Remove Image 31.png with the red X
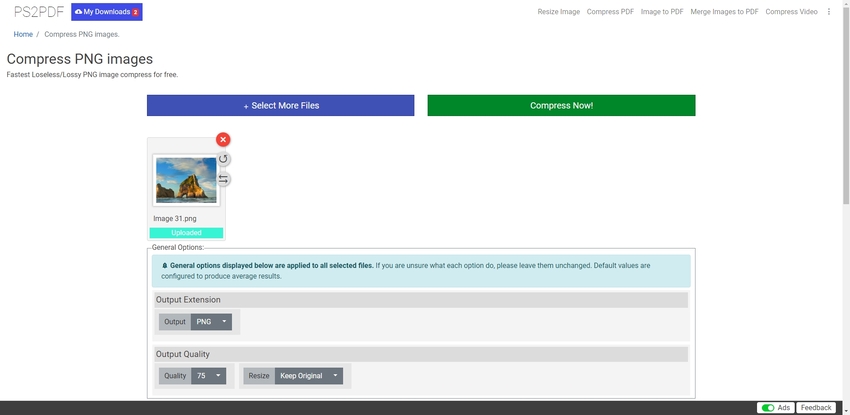Image resolution: width=850 pixels, height=415 pixels. point(223,140)
